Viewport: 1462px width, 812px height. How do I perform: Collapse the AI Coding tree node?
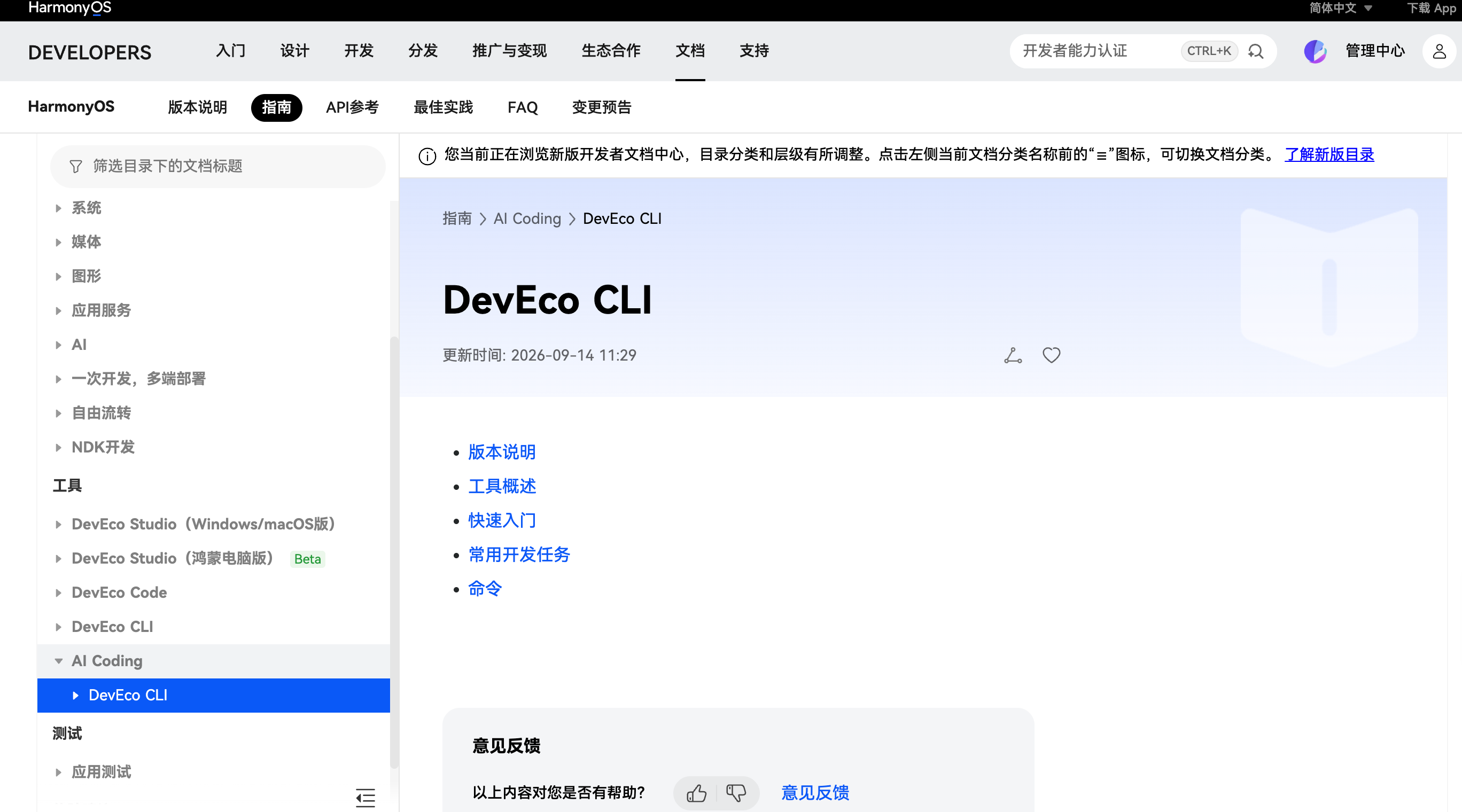58,661
